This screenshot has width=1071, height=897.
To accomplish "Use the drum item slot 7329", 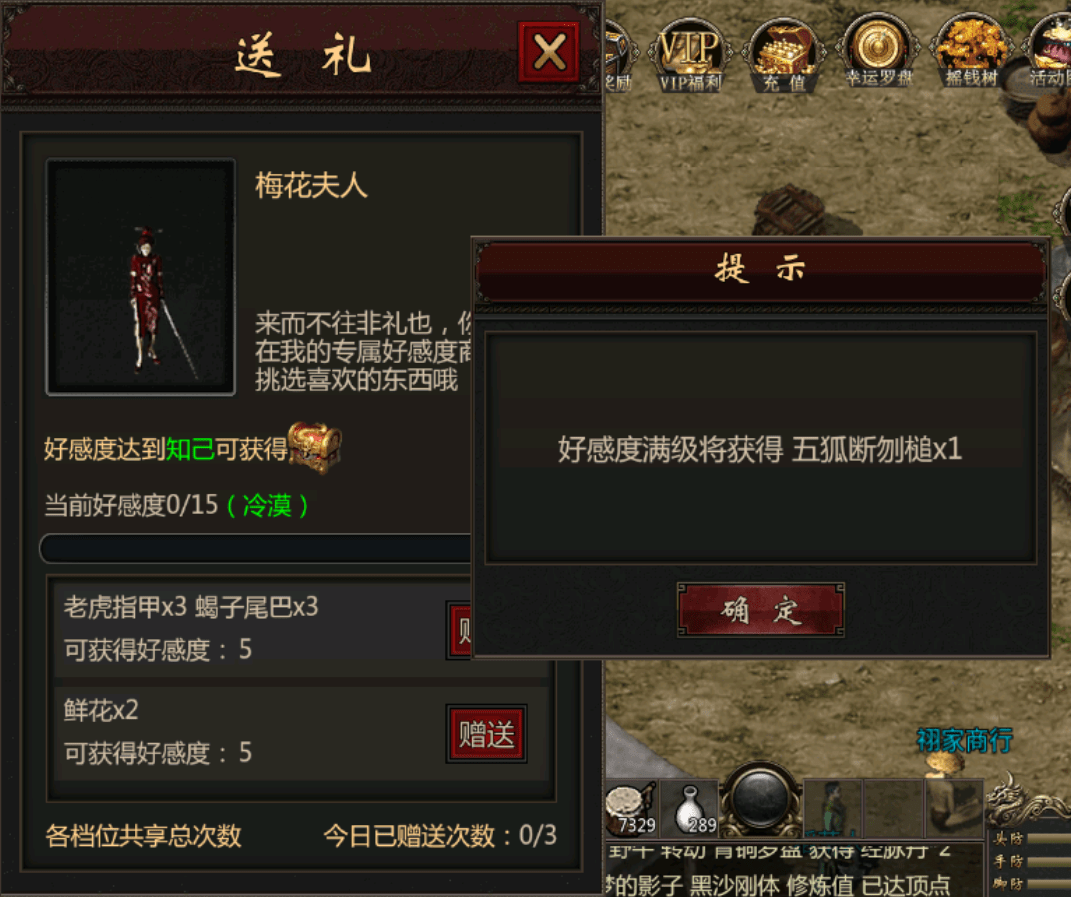I will [x=632, y=810].
